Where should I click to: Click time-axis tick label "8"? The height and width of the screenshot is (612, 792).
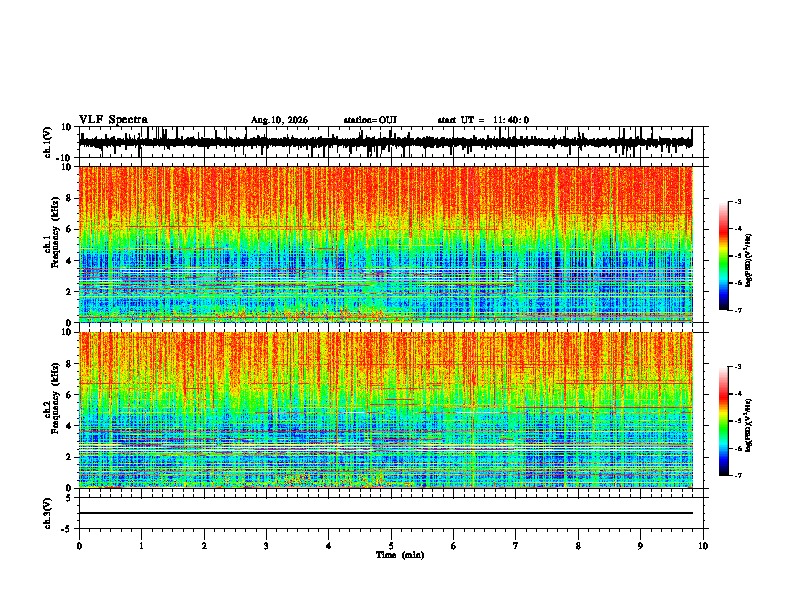coord(578,546)
